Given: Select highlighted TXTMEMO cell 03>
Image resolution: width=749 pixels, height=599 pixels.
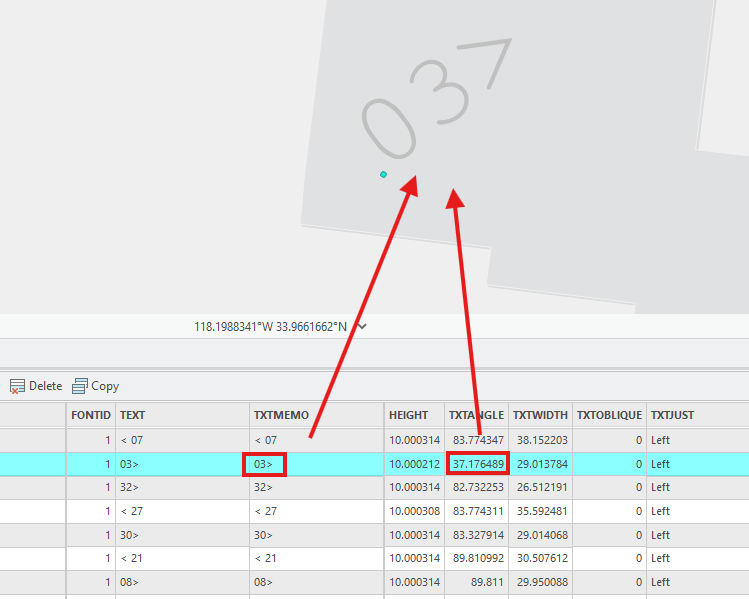Looking at the screenshot, I should pyautogui.click(x=264, y=464).
